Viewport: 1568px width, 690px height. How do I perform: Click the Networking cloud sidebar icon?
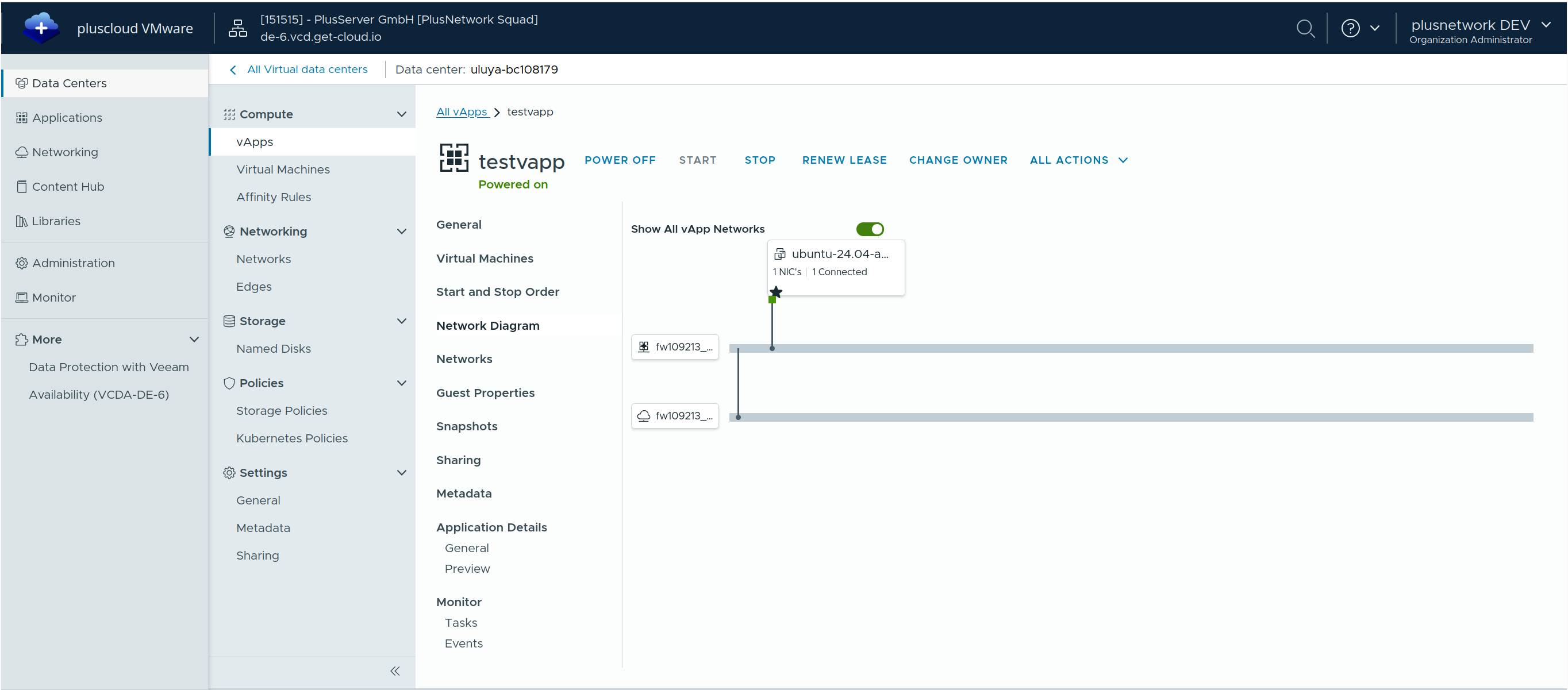[21, 152]
